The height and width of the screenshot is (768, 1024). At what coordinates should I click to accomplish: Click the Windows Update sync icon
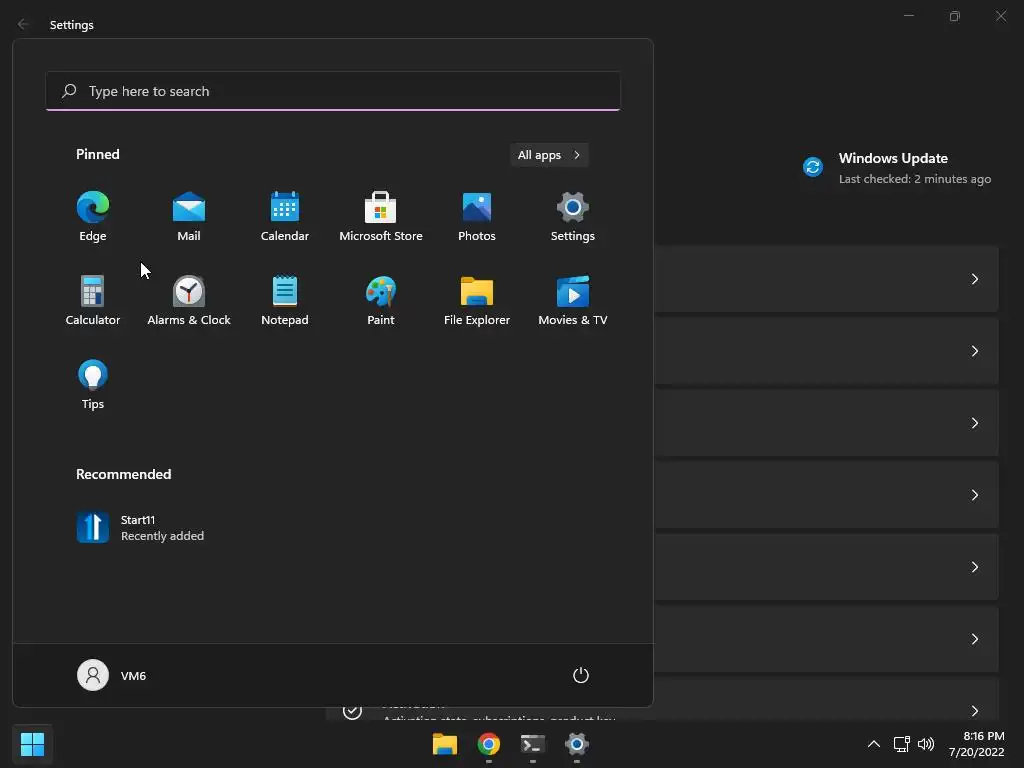pos(812,167)
